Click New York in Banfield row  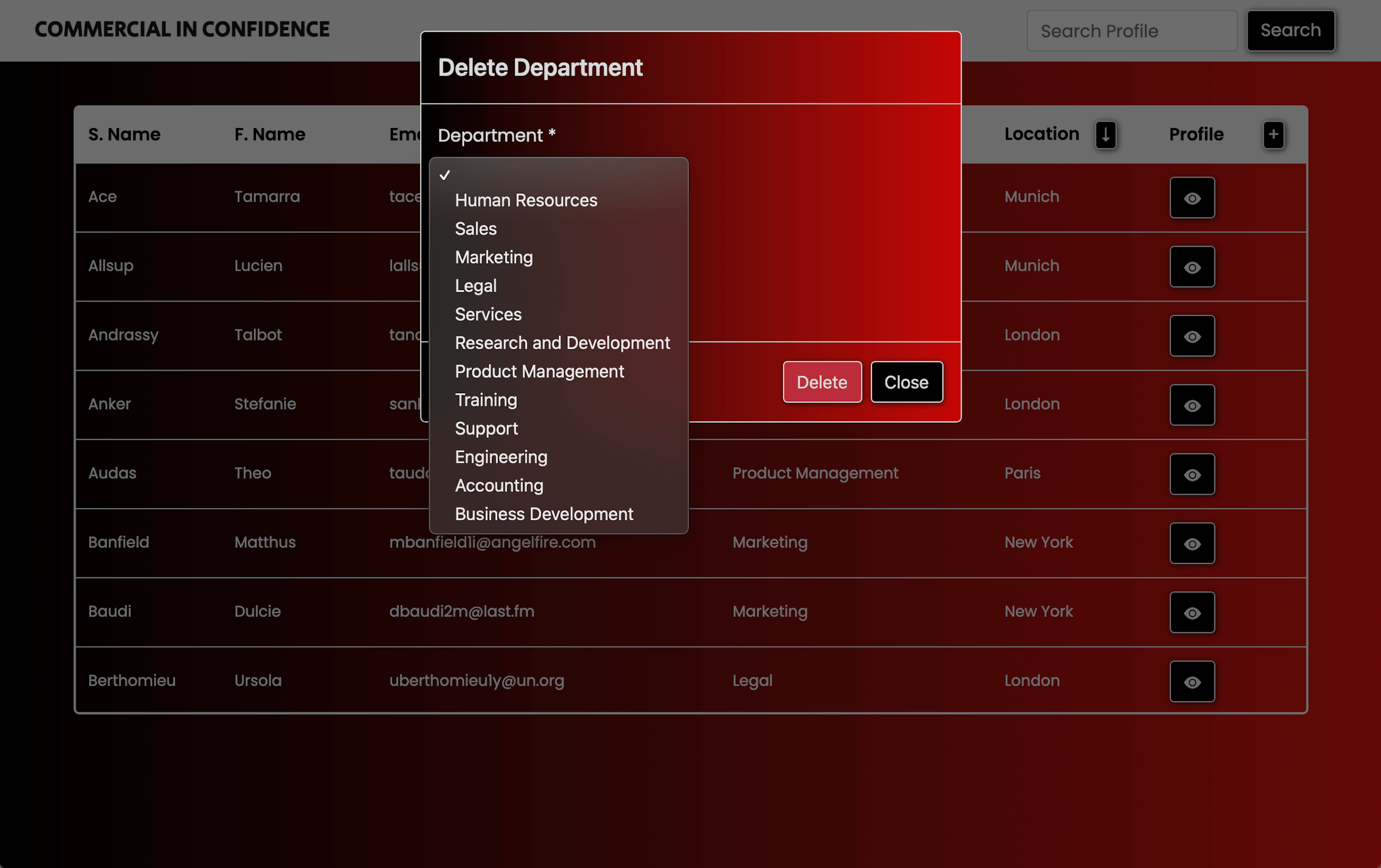tap(1038, 542)
